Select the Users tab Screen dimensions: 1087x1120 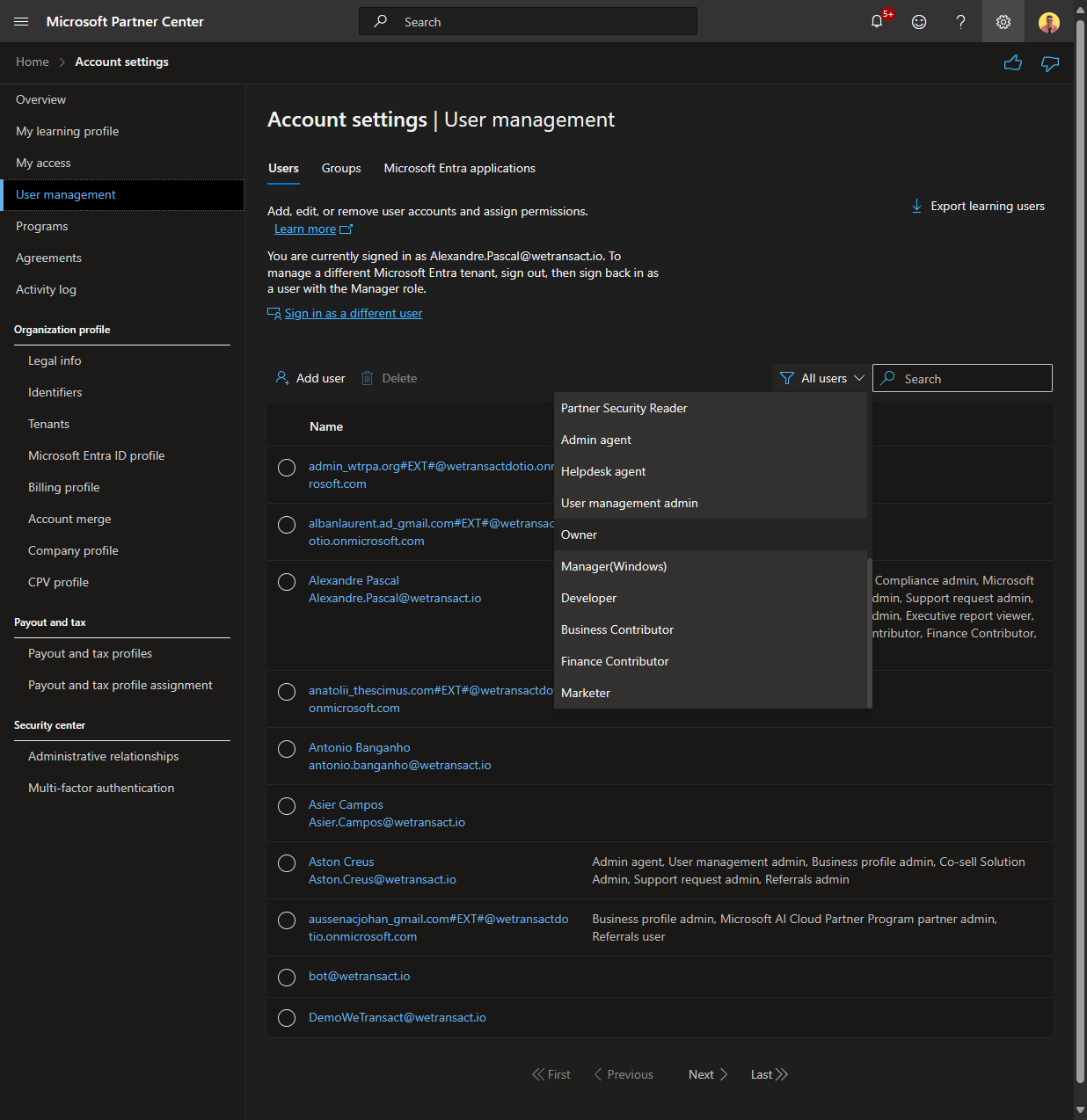pyautogui.click(x=283, y=168)
